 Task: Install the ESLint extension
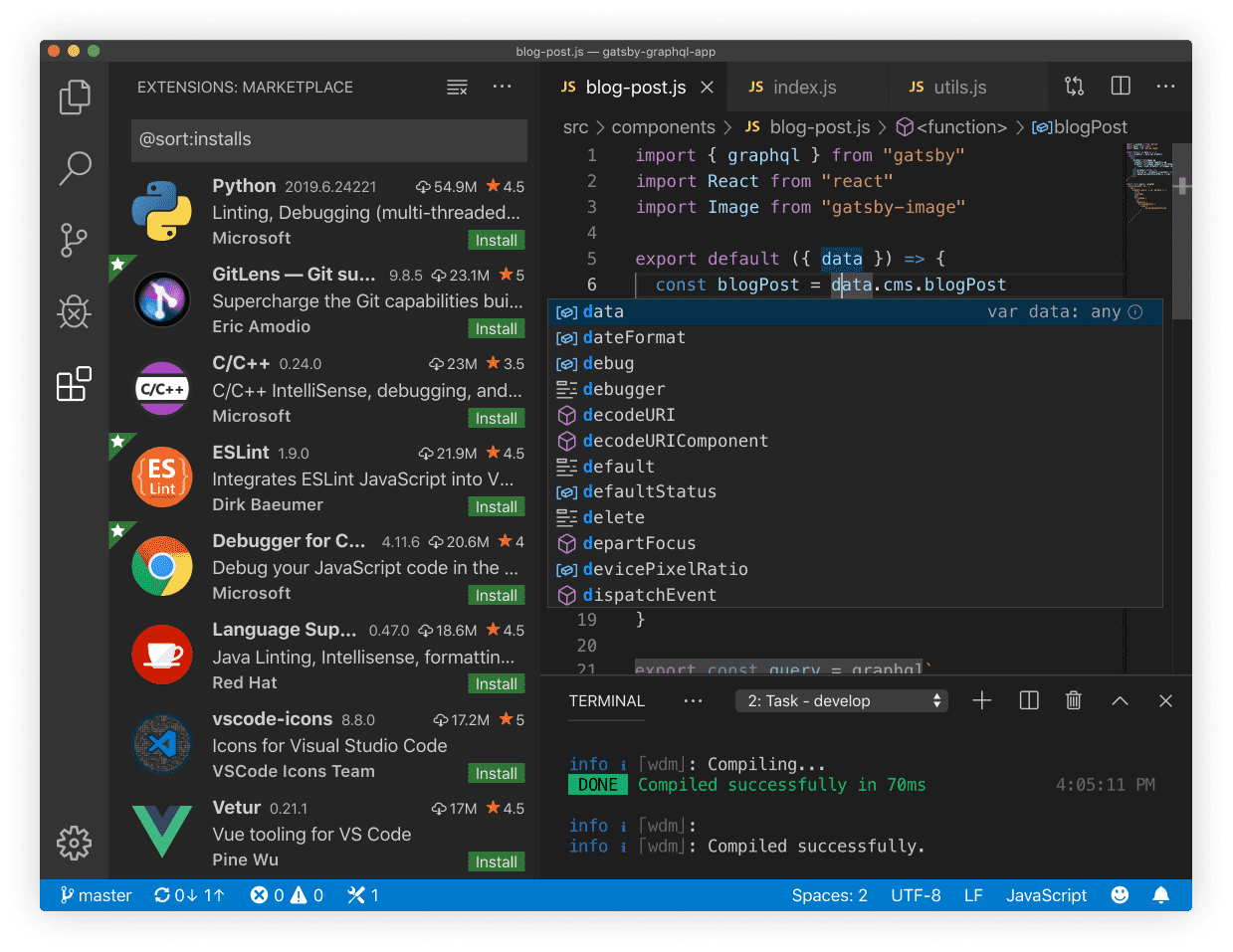tap(496, 506)
